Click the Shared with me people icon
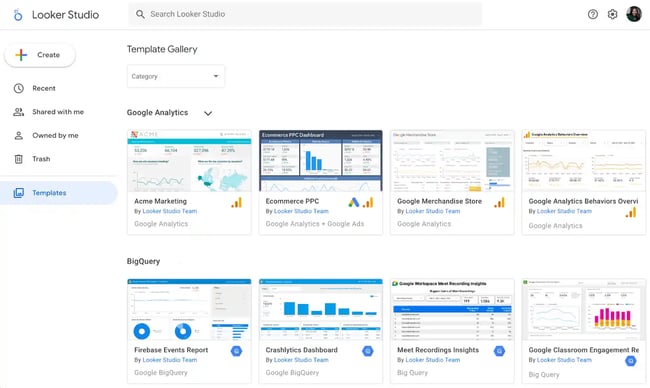 (19, 112)
